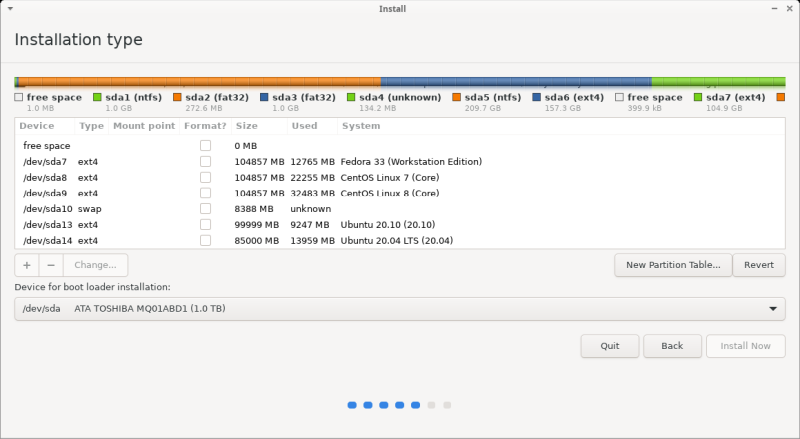Click the 12765 MB used cell
The width and height of the screenshot is (800, 439).
[x=312, y=161]
